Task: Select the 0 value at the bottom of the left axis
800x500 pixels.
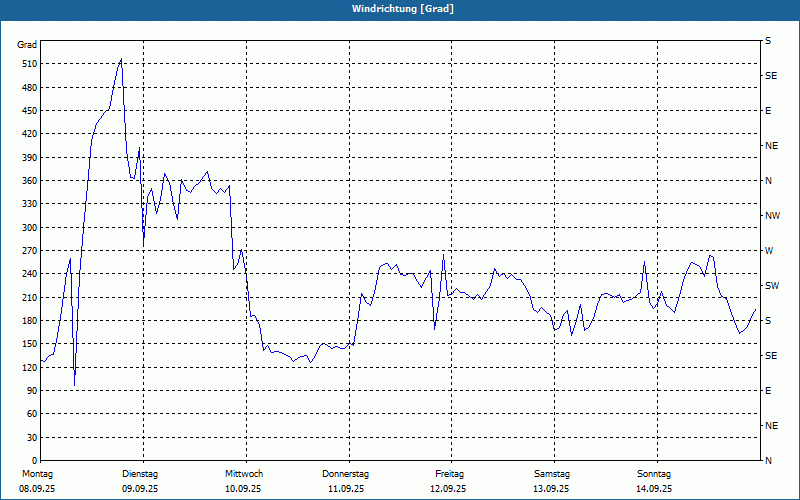Action: click(x=33, y=437)
